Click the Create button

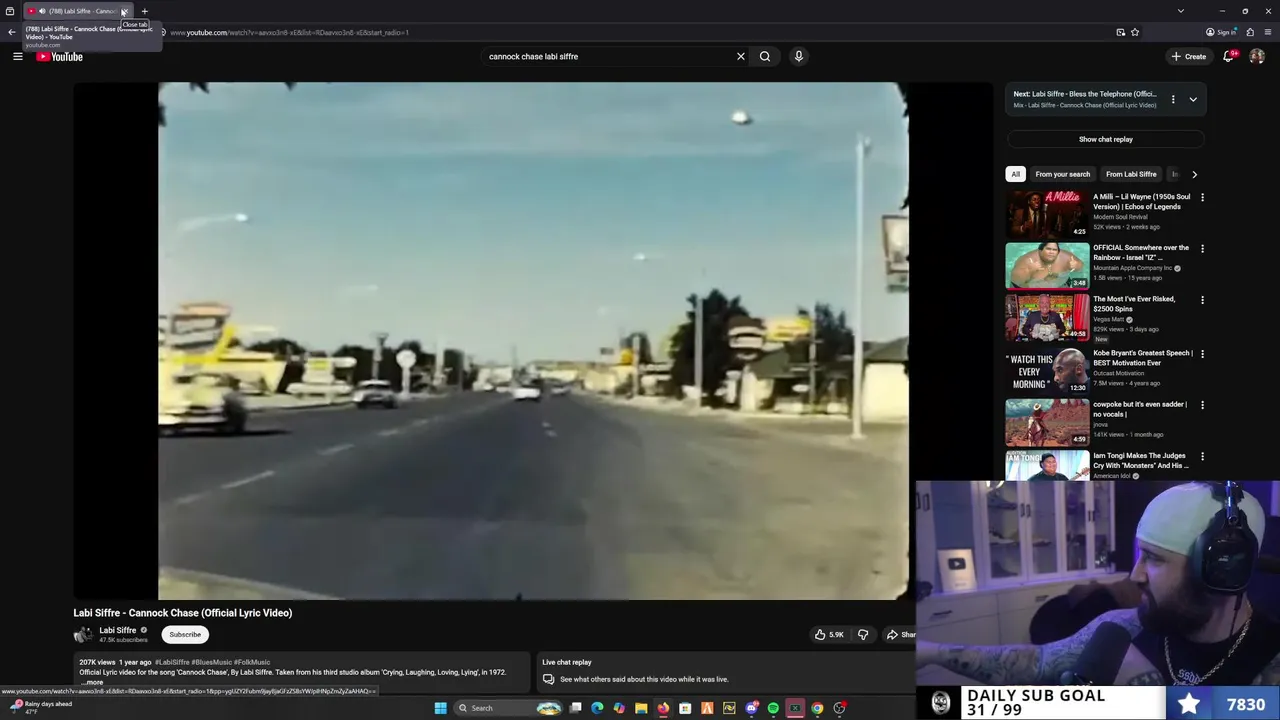point(1189,57)
